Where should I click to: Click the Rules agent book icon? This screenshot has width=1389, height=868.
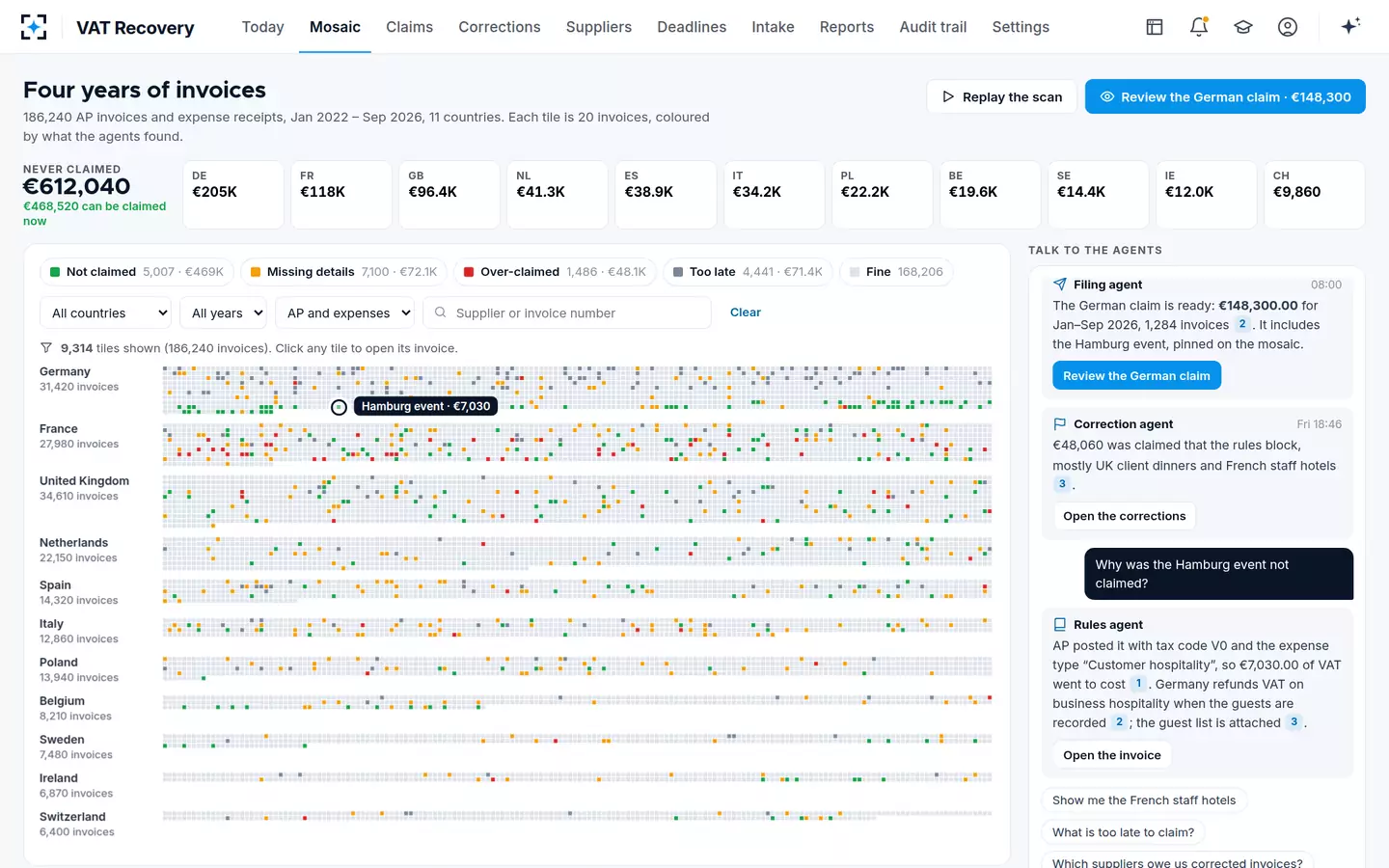click(1060, 625)
